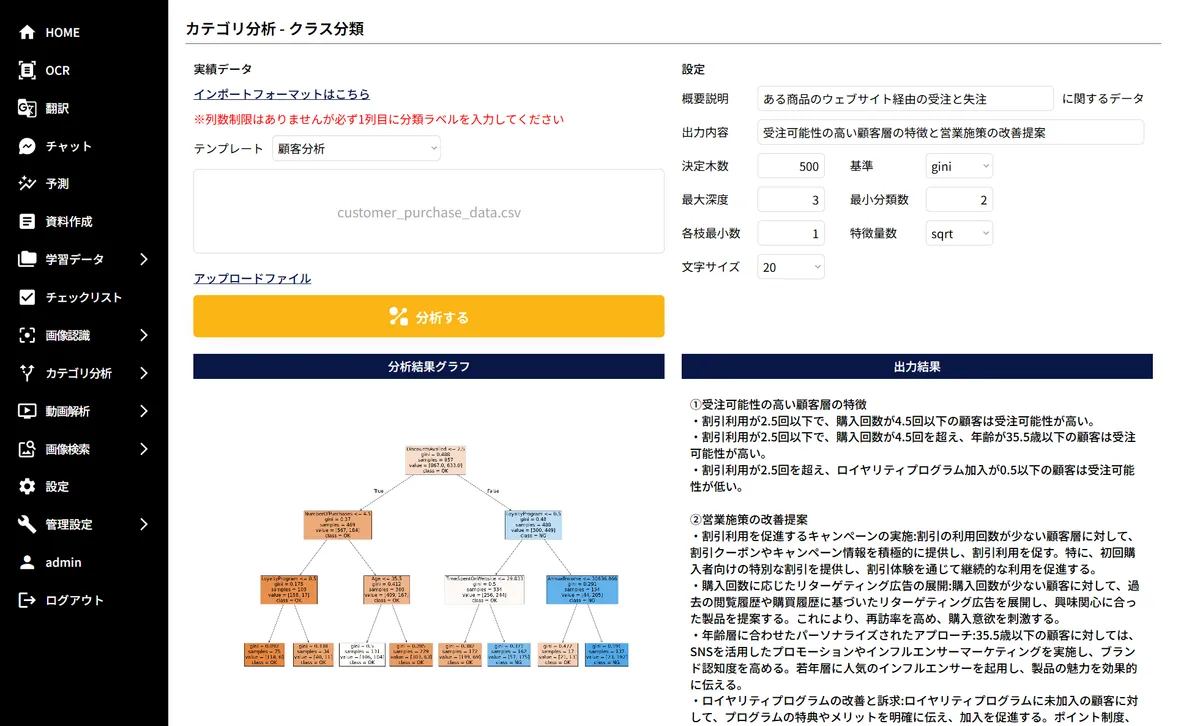Viewport: 1200px width, 726px height.
Task: Click the ②営業施策の改善提案 heading text
Action: [x=748, y=519]
